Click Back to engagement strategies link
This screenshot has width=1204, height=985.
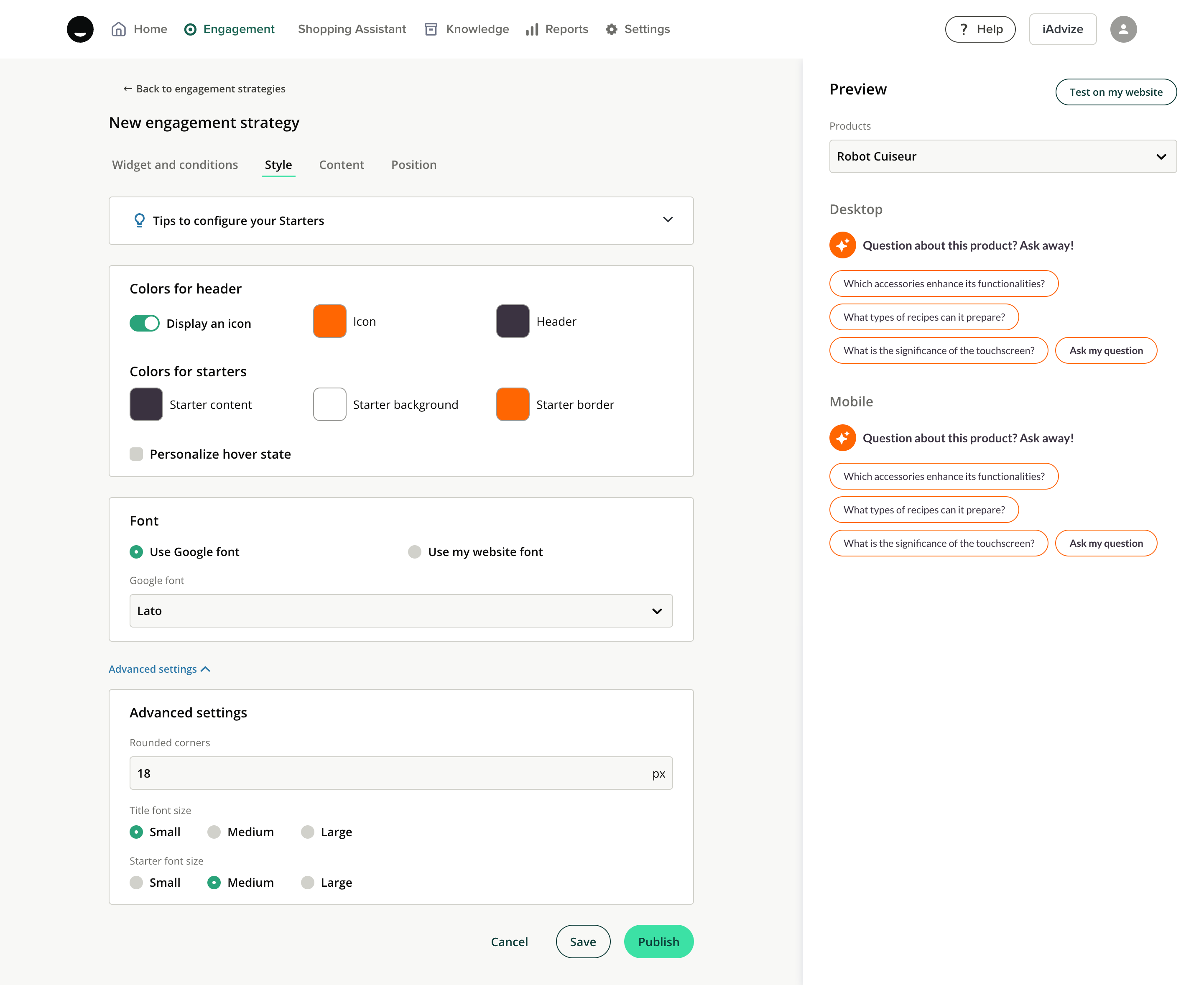204,89
